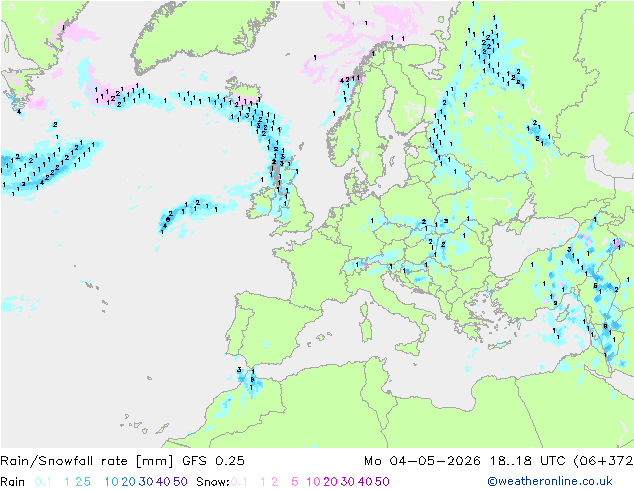The height and width of the screenshot is (490, 634).
Task: Click the "18..18 UTC" time text
Action: pyautogui.click(x=527, y=461)
